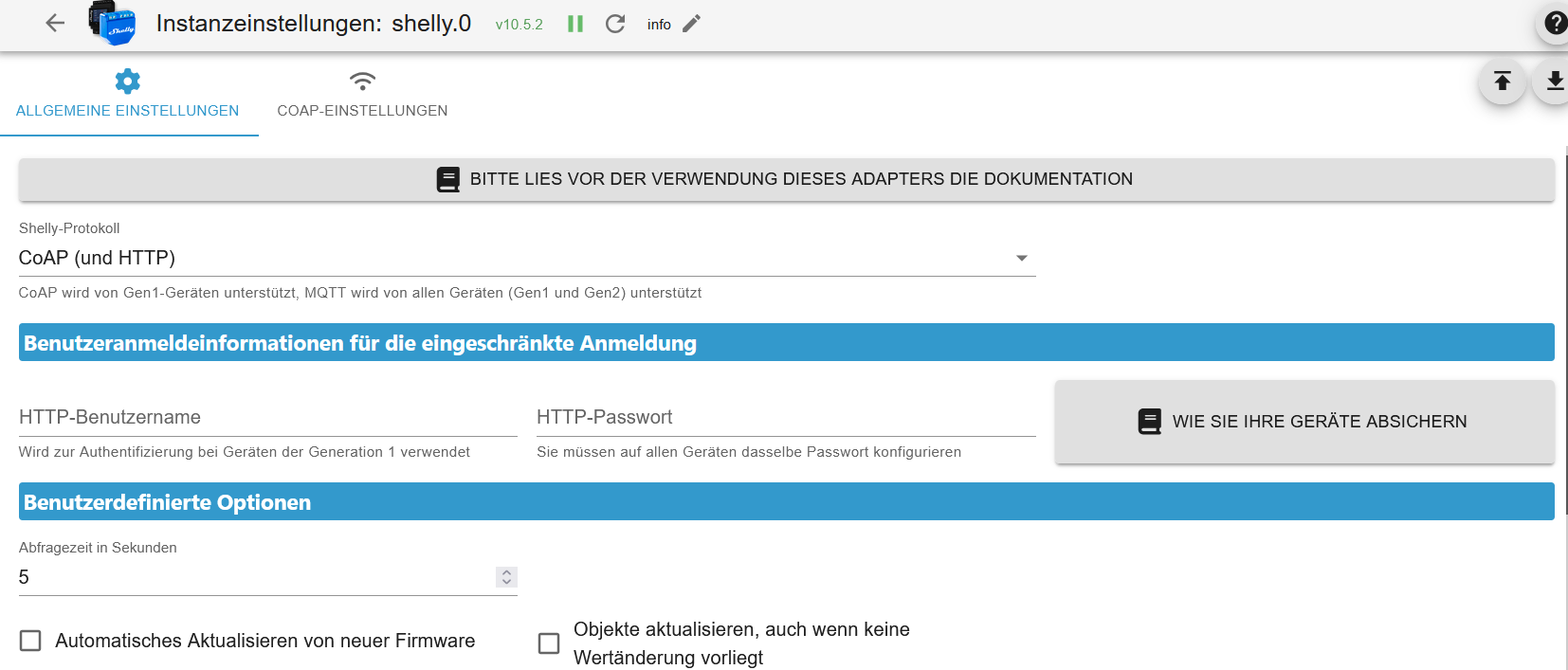
Task: Click the download configuration icon
Action: (1555, 81)
